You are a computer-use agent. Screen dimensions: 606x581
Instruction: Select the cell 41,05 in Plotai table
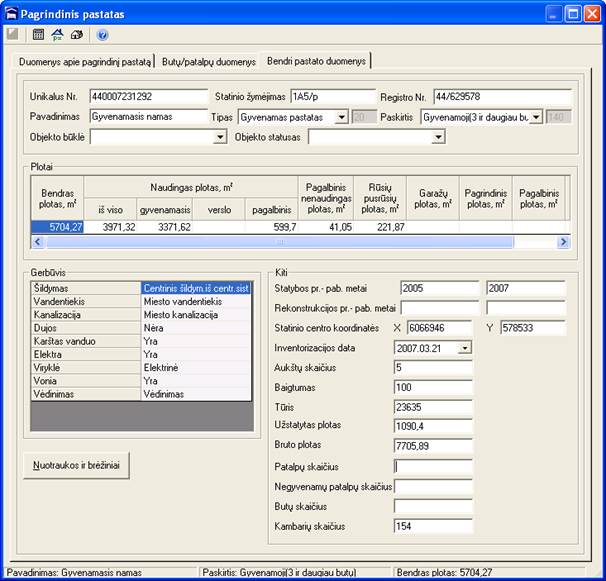326,227
